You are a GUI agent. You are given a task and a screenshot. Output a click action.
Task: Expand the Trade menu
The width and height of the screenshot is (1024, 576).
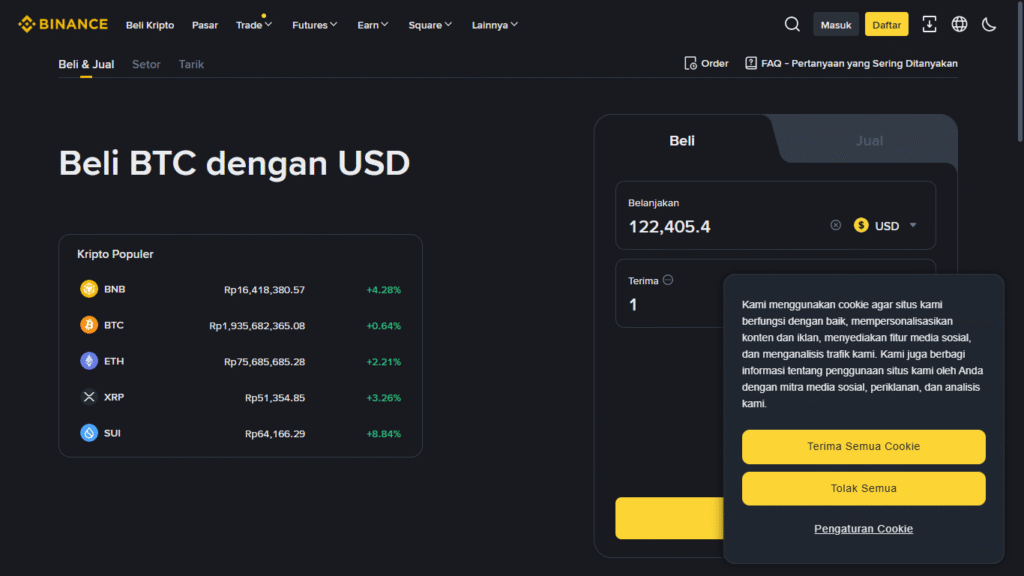click(253, 25)
